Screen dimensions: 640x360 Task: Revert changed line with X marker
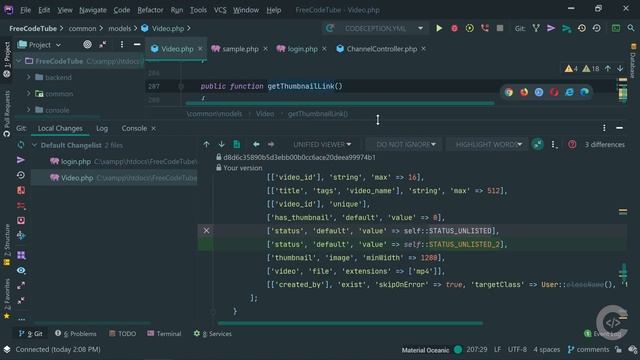(x=207, y=231)
